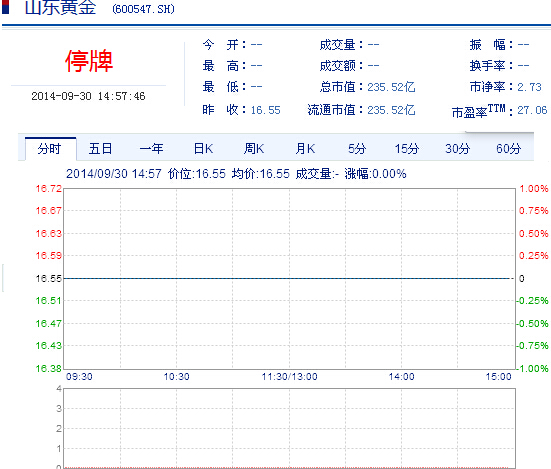Click the 16.51 price axis label
The image size is (551, 469).
tap(48, 301)
